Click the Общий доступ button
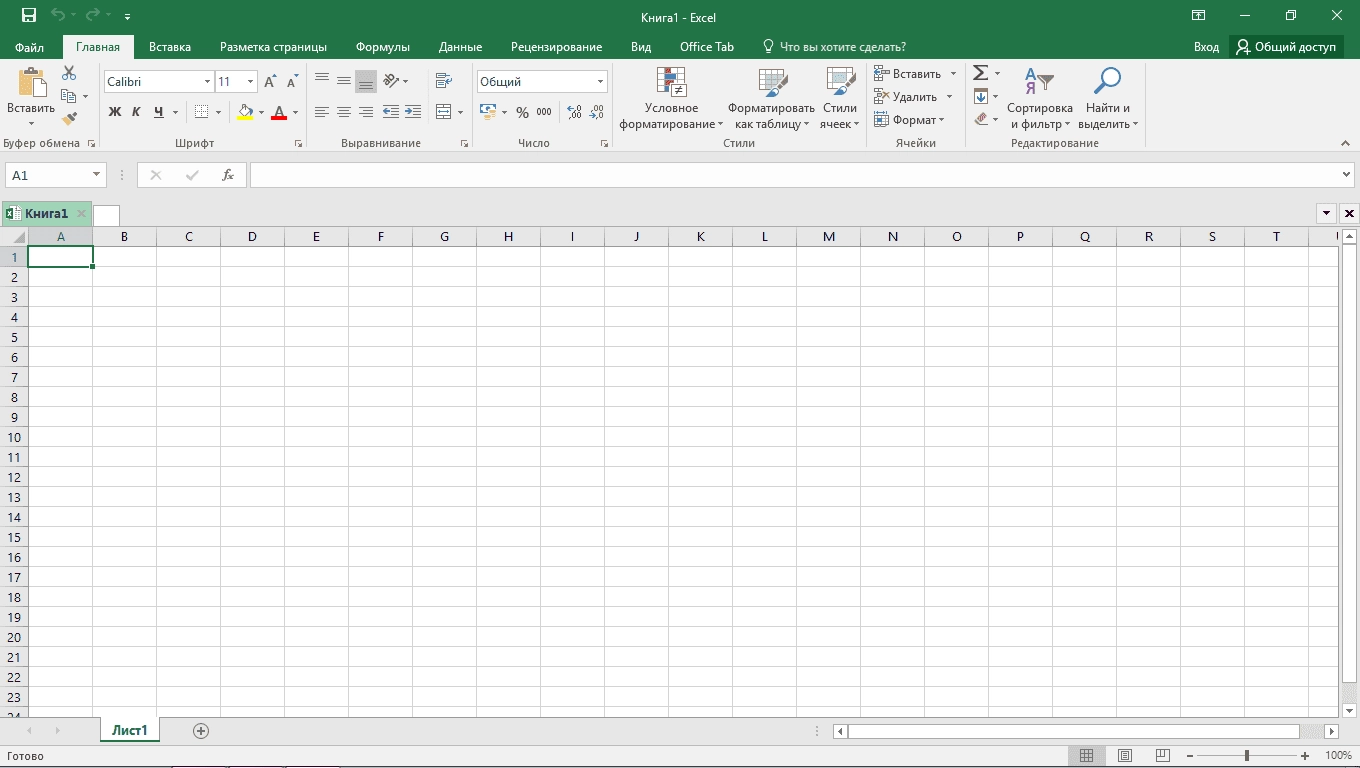1360x768 pixels. [x=1286, y=47]
